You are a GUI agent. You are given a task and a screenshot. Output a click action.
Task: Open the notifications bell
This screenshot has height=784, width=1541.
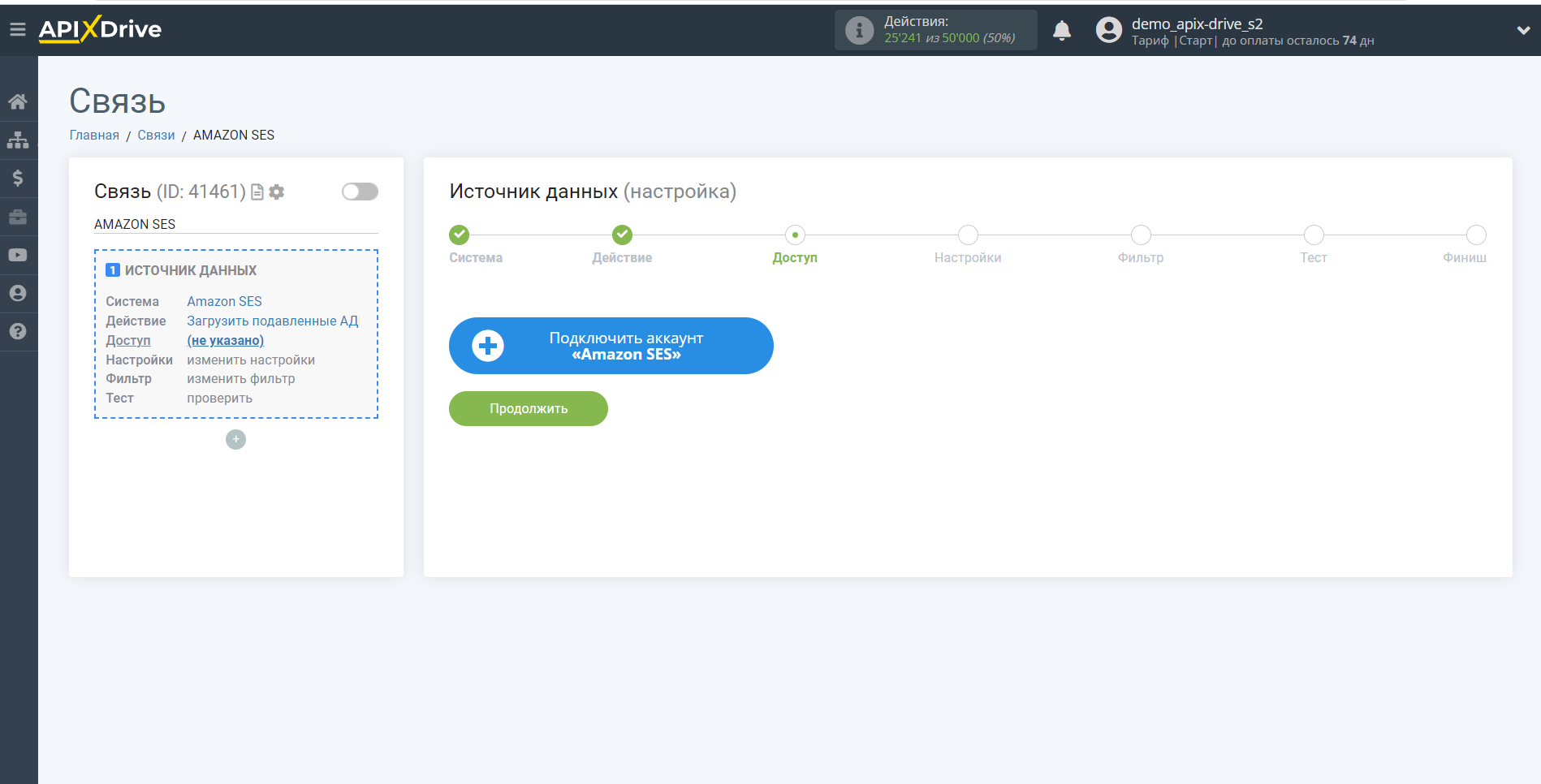pyautogui.click(x=1061, y=31)
